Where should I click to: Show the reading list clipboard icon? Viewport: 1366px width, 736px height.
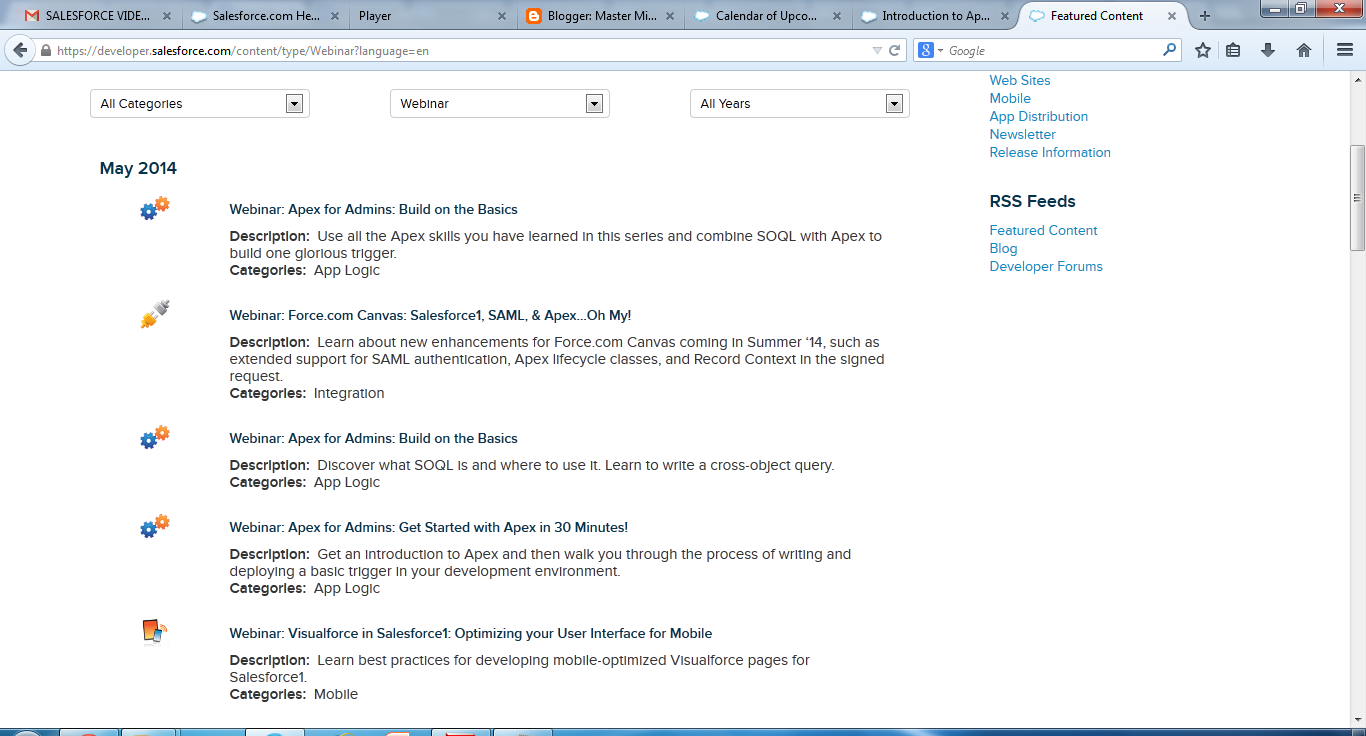pyautogui.click(x=1232, y=49)
